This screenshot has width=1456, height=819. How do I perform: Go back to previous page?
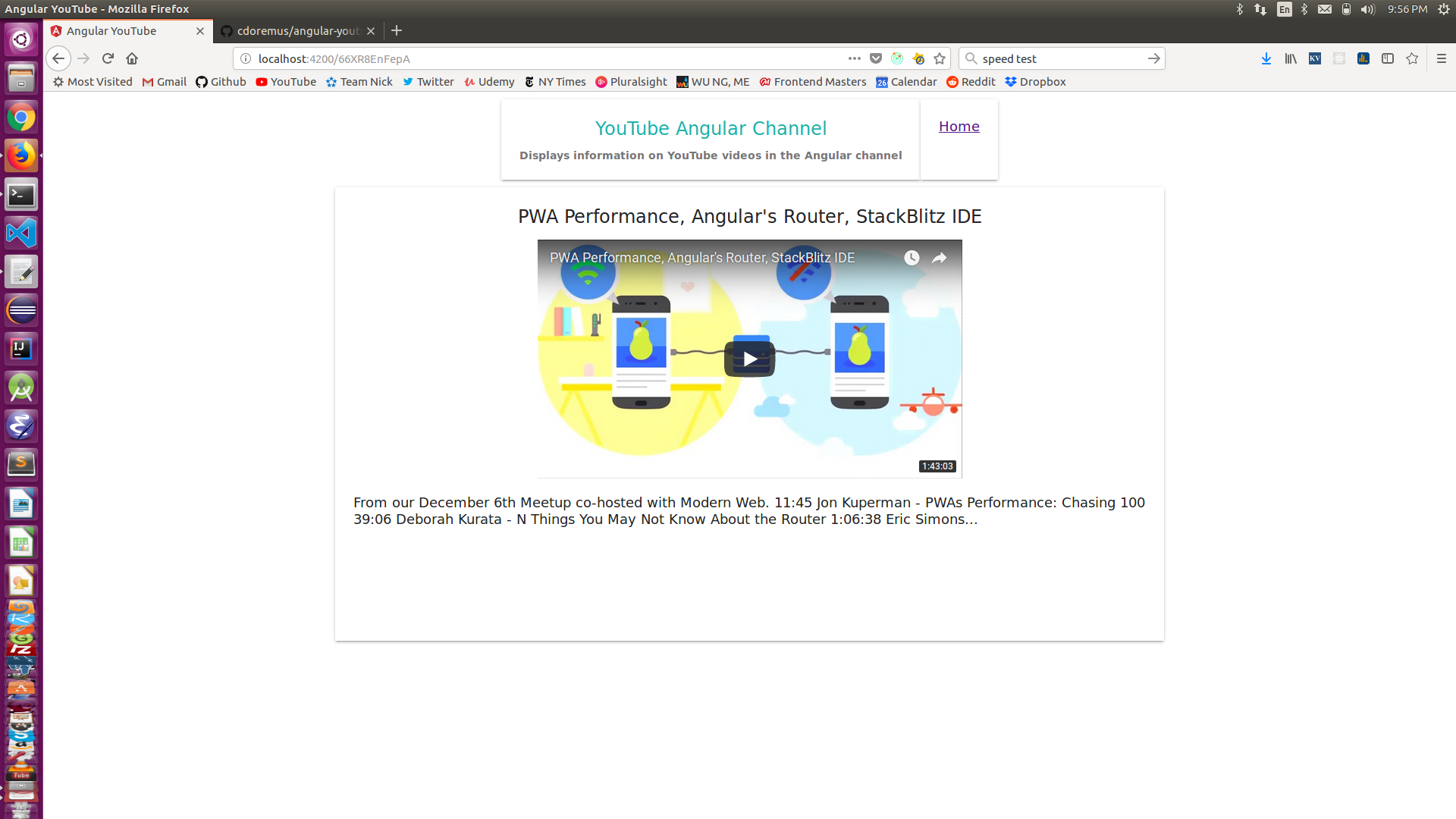[x=58, y=58]
